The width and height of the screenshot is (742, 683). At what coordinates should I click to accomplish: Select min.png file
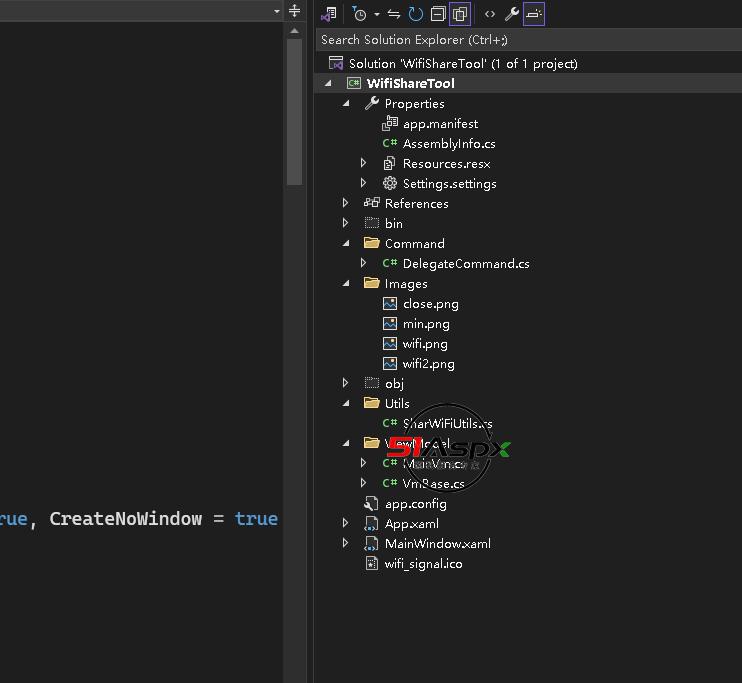(x=426, y=324)
